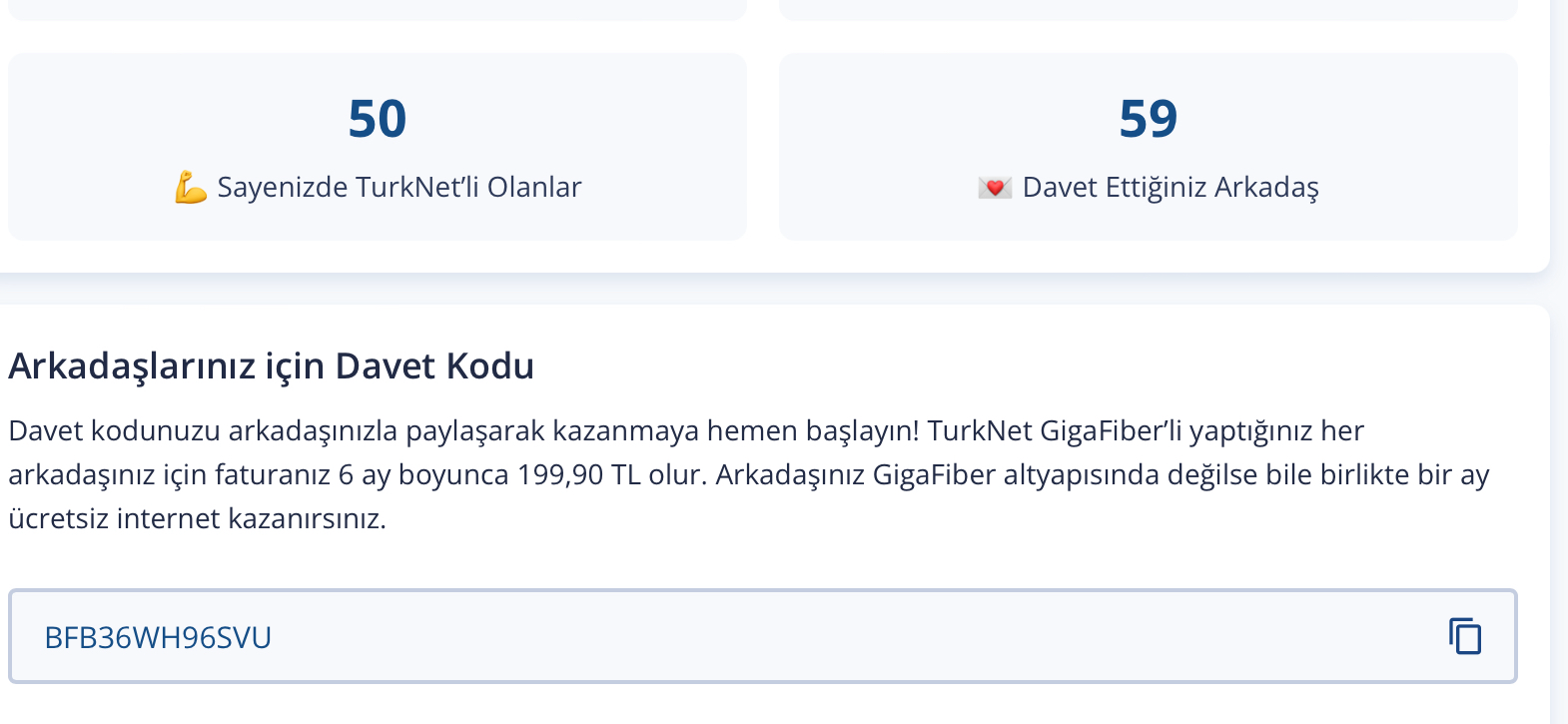Click the Sayenizde TurkNet'li Olanlar label
The image size is (1568, 724).
click(x=399, y=188)
